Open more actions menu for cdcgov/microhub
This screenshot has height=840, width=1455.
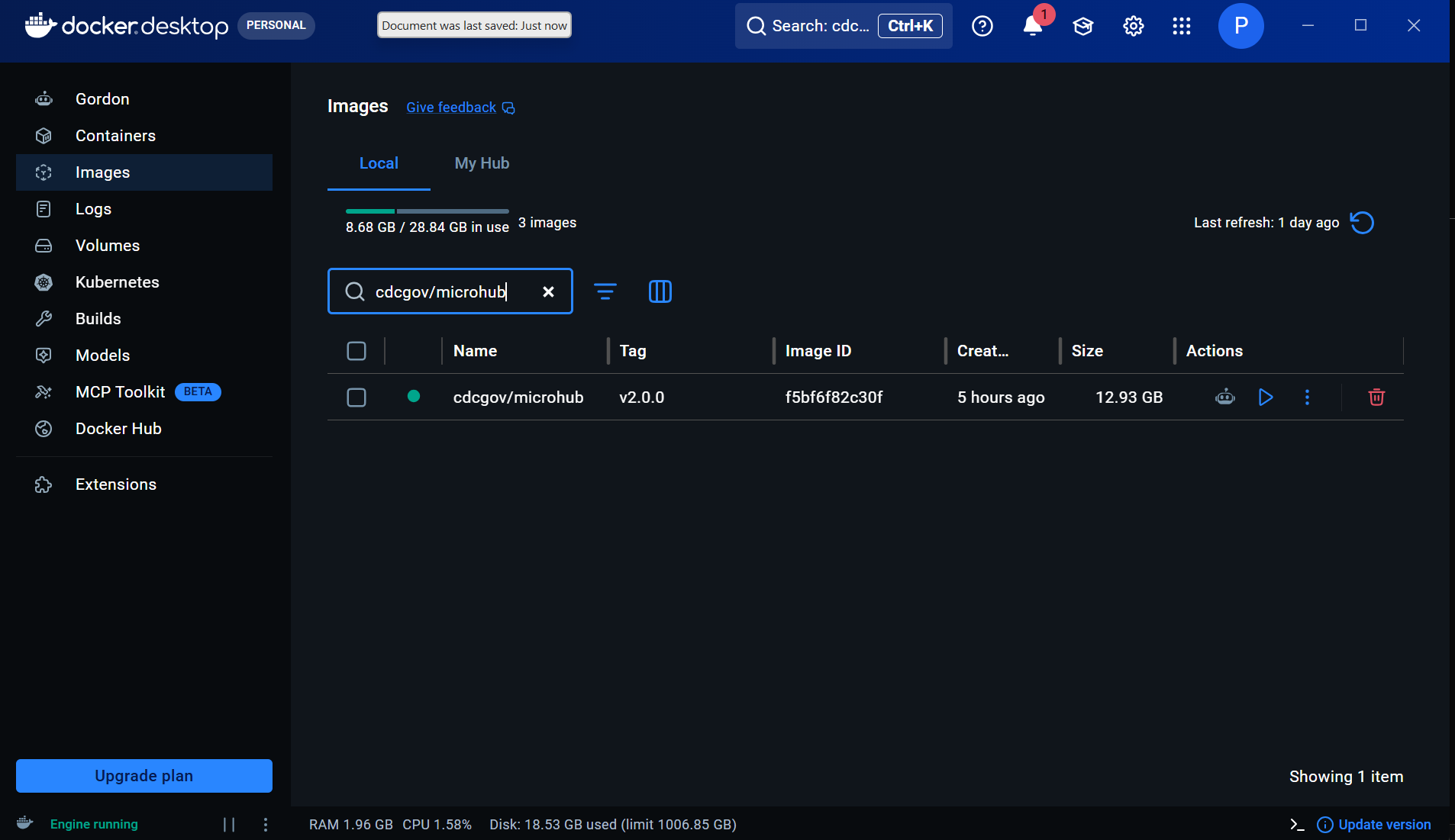click(x=1307, y=397)
